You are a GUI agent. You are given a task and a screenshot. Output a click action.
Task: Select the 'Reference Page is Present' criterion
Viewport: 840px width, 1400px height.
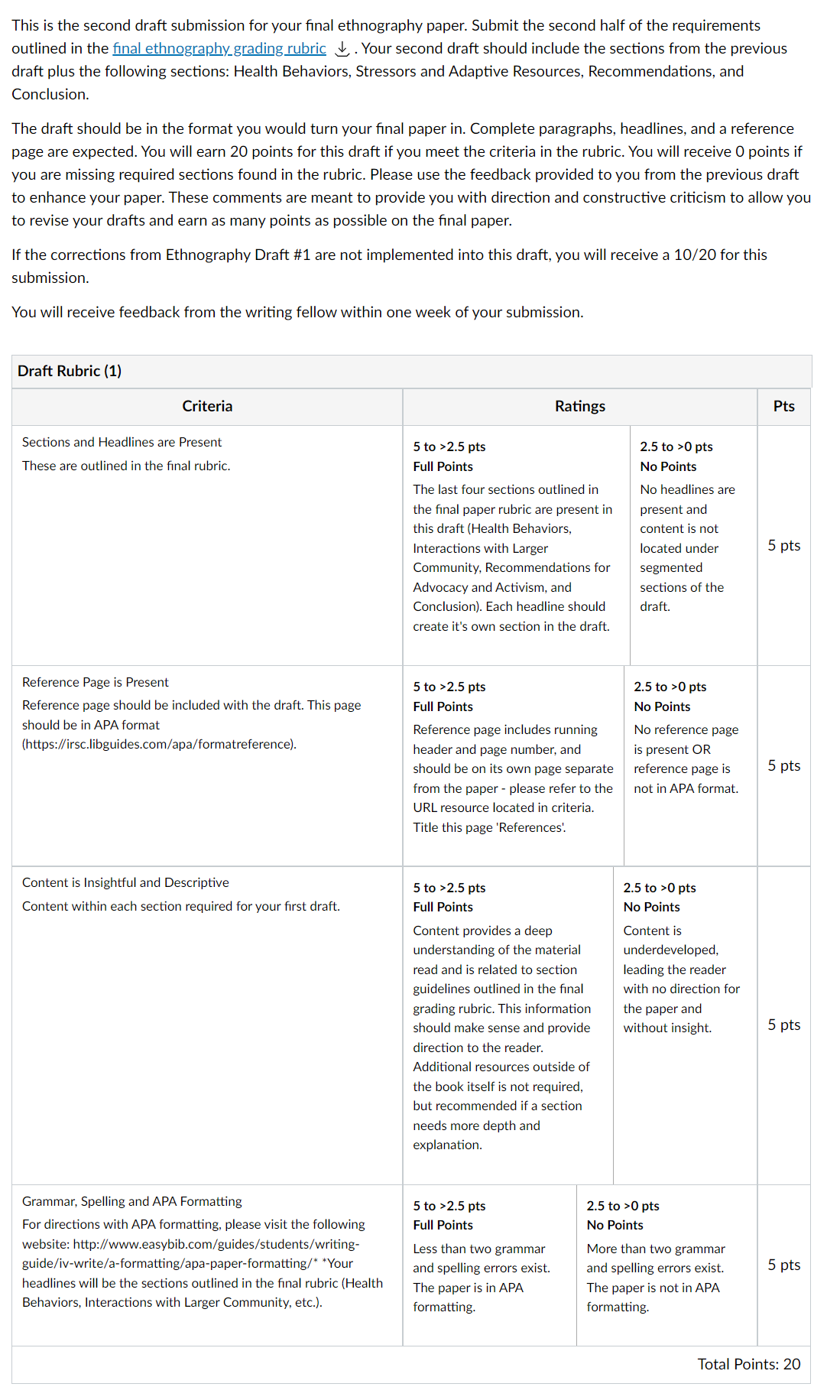[x=96, y=682]
